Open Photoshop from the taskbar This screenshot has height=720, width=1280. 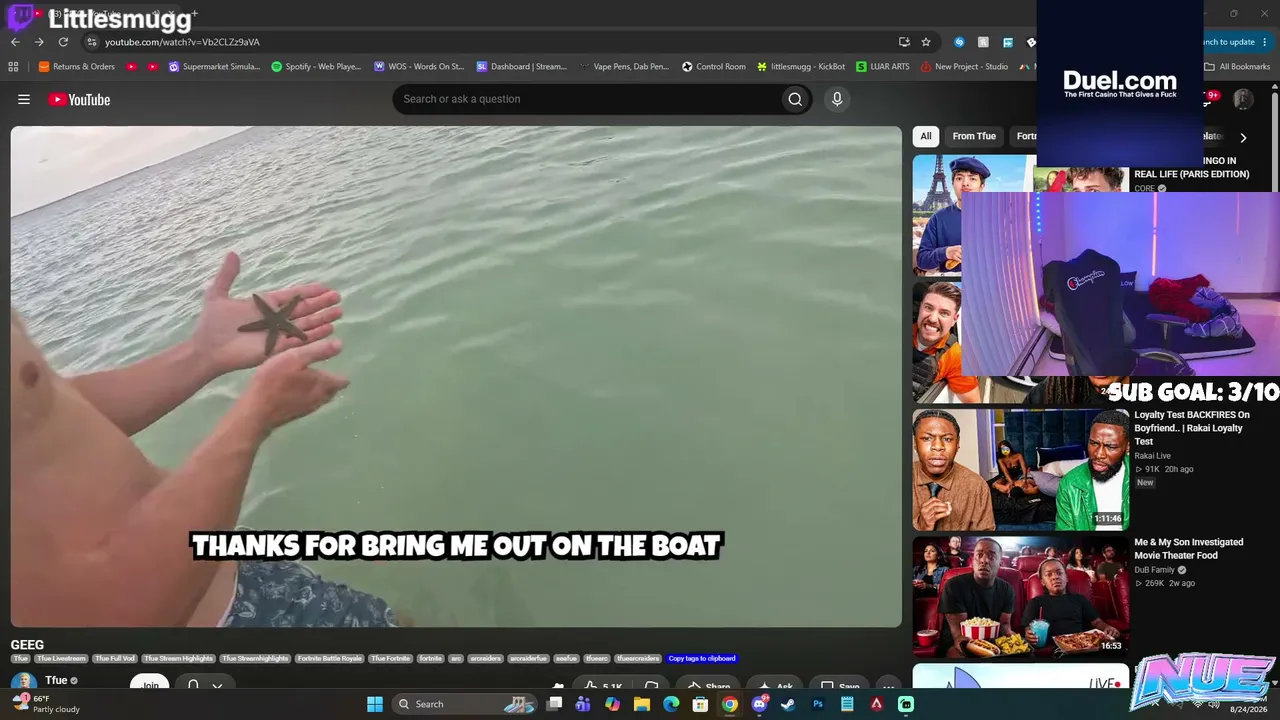[818, 704]
